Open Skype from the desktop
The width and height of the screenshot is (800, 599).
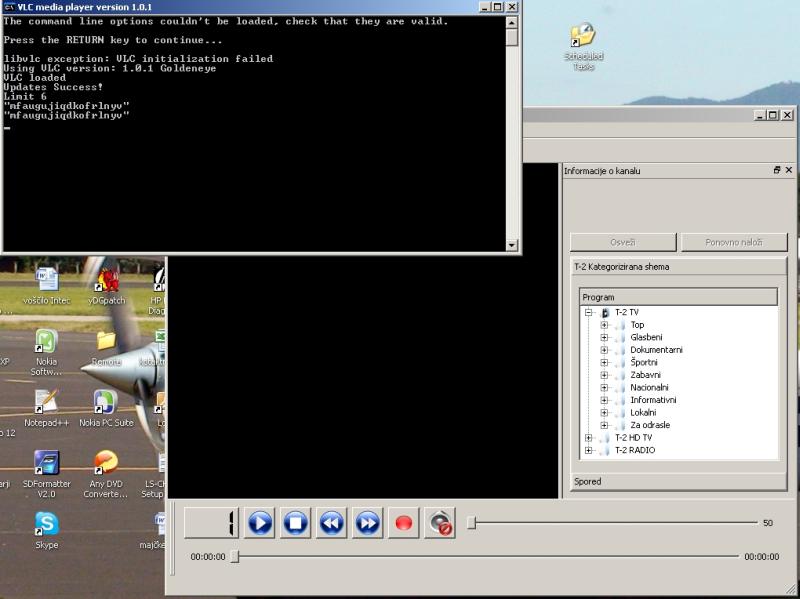click(x=46, y=524)
